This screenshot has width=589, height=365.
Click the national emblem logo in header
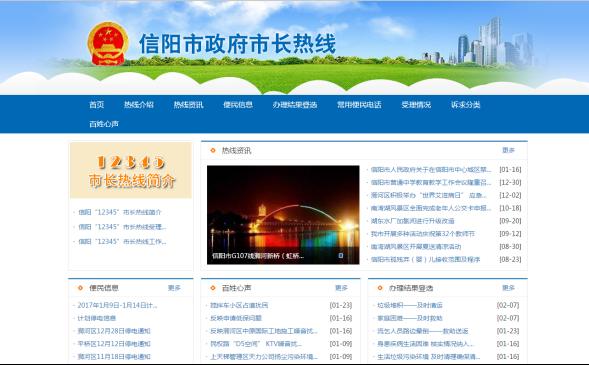(x=108, y=43)
